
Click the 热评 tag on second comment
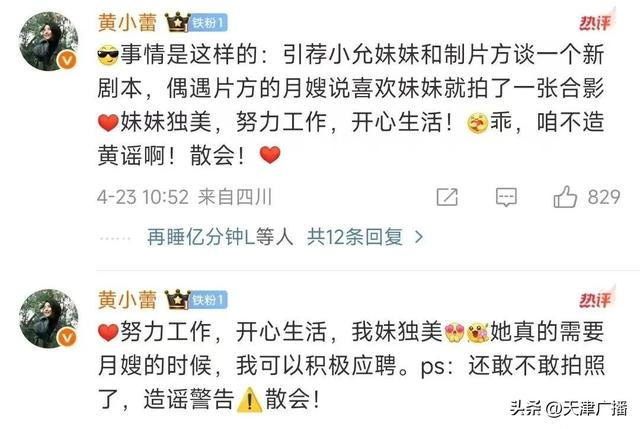coord(596,298)
